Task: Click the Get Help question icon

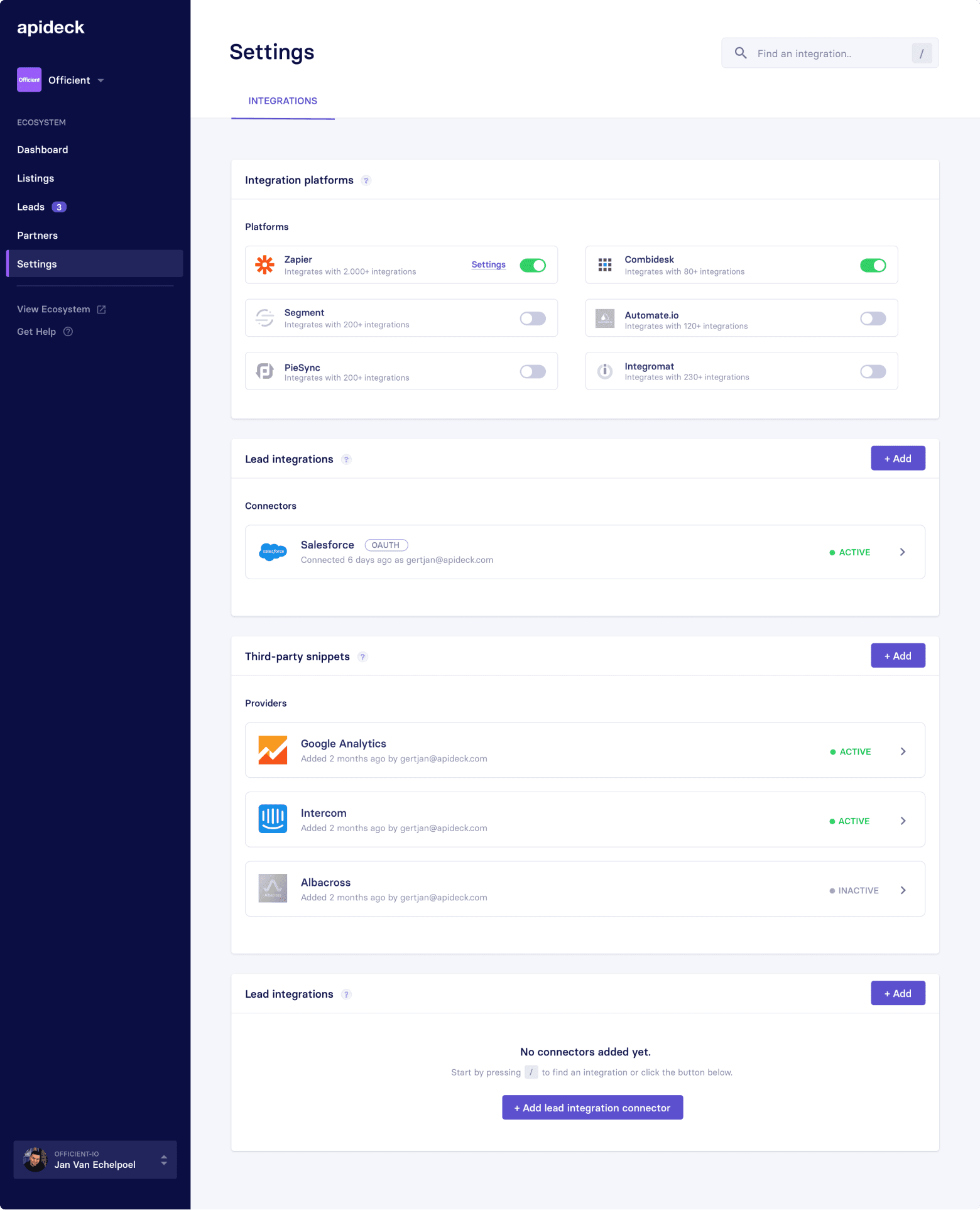Action: [68, 332]
